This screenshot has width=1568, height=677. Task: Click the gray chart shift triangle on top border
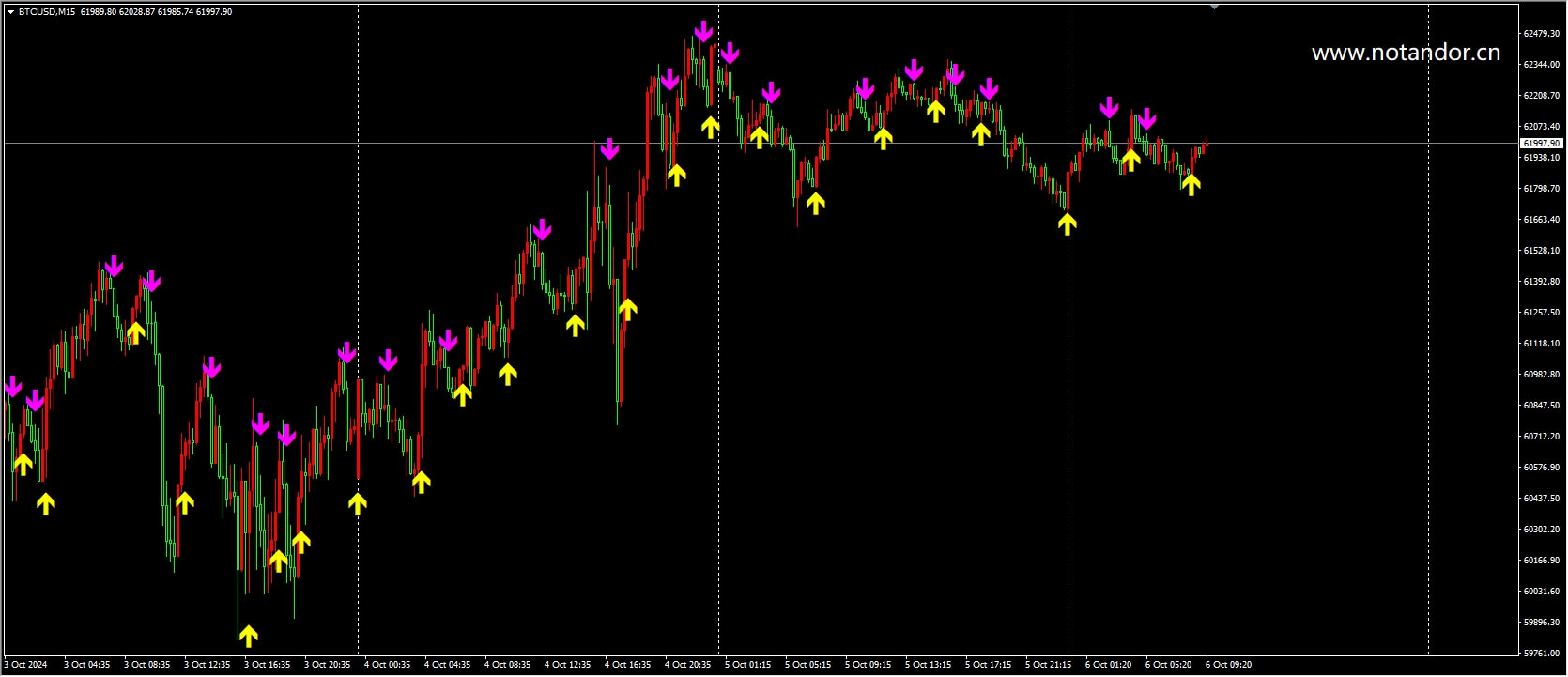(1214, 8)
